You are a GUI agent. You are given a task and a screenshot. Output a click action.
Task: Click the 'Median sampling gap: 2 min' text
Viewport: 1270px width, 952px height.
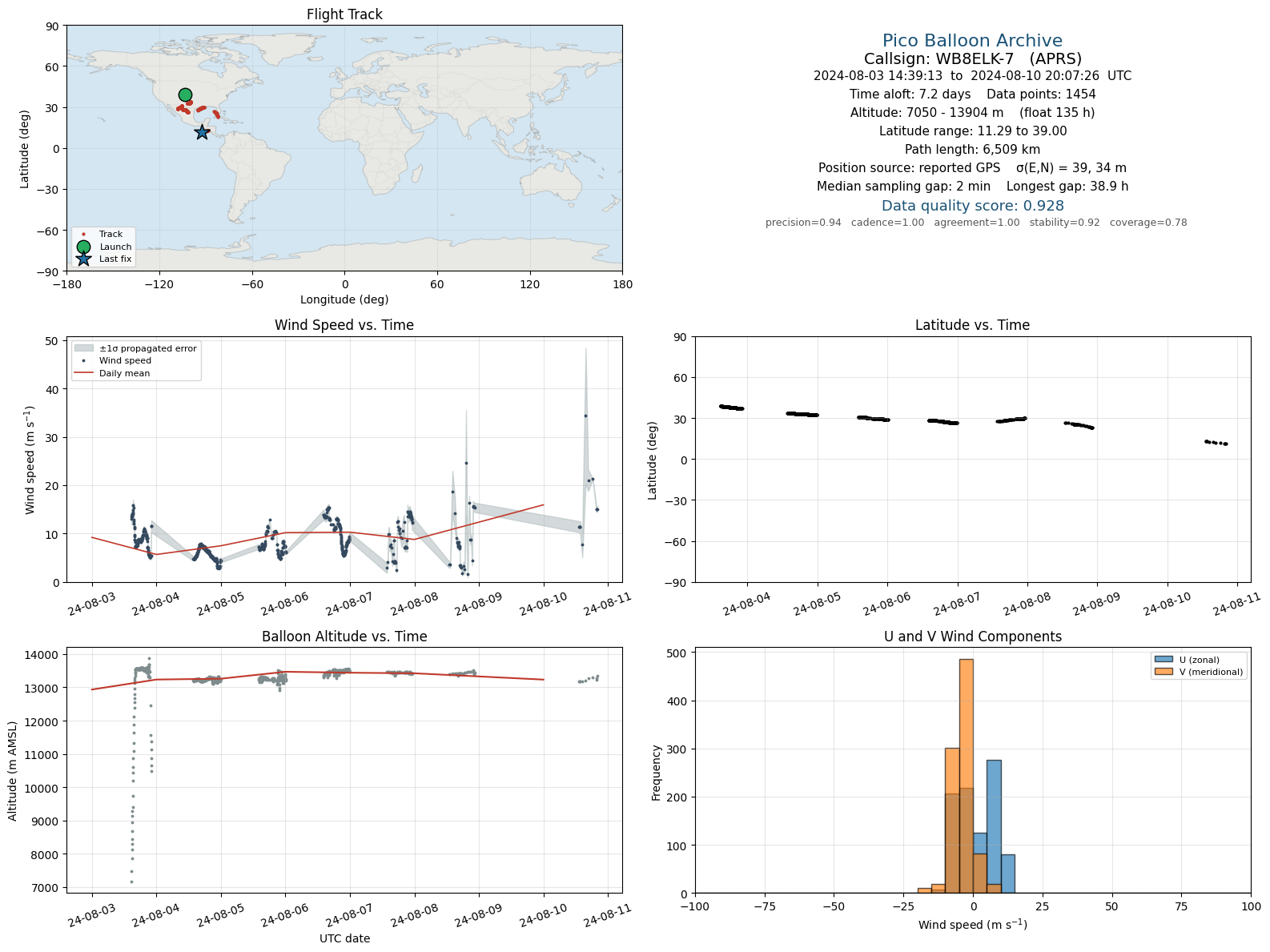coord(903,187)
